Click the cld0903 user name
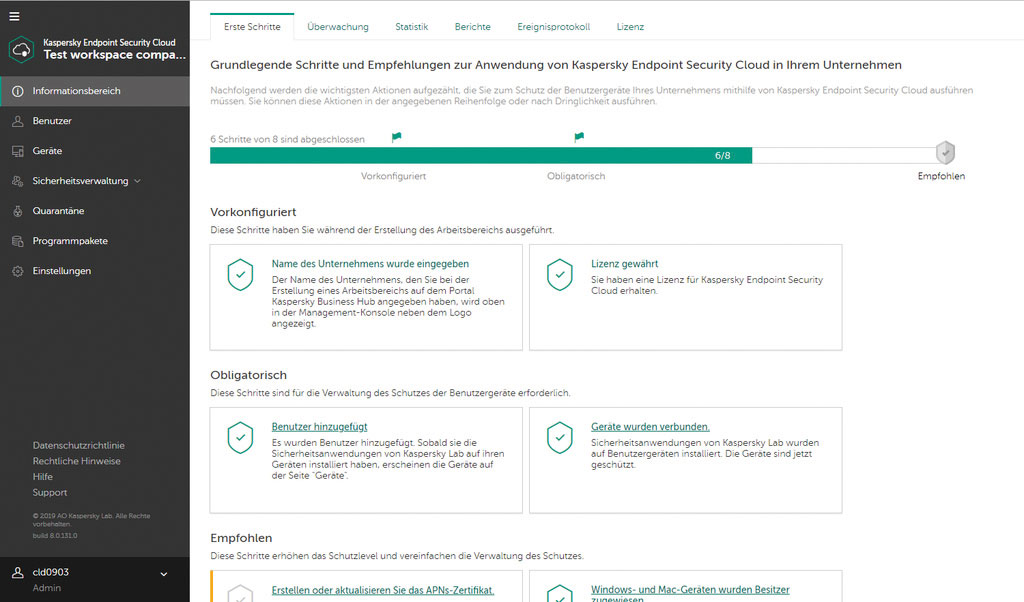1024x602 pixels. pos(50,573)
